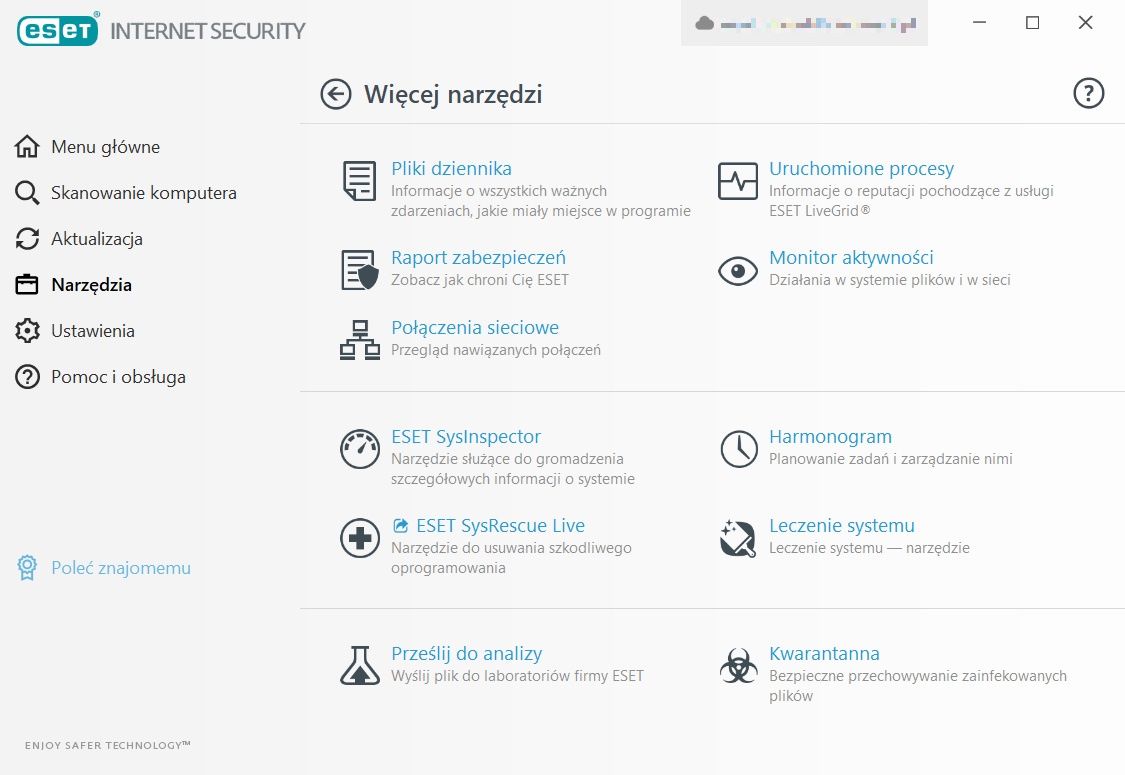Click the ESET logo in the header
The image size is (1125, 775).
coord(57,29)
